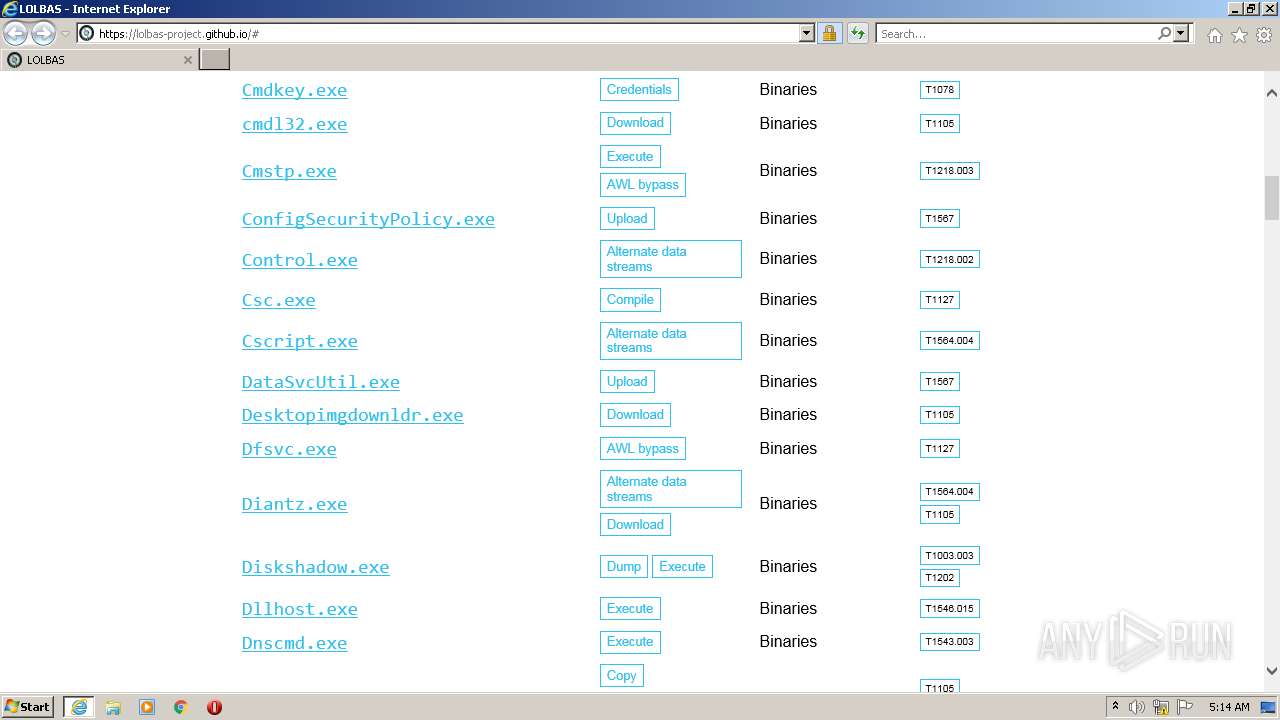The image size is (1280, 720).
Task: Click the Download tag for Desktopimgdownldr.exe
Action: 635,414
